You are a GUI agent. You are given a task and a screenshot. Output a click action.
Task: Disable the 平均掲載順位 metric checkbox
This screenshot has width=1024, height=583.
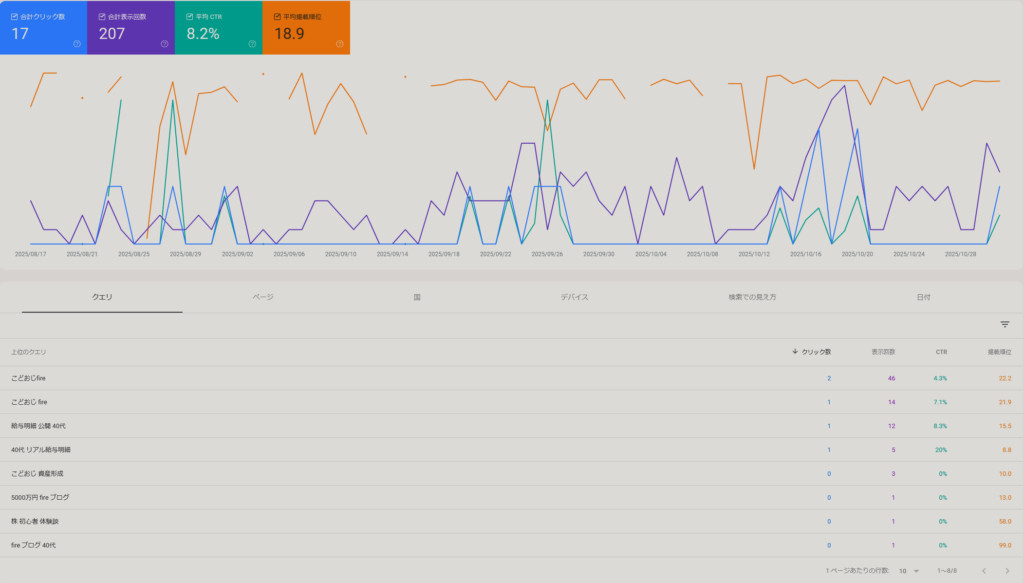(277, 17)
